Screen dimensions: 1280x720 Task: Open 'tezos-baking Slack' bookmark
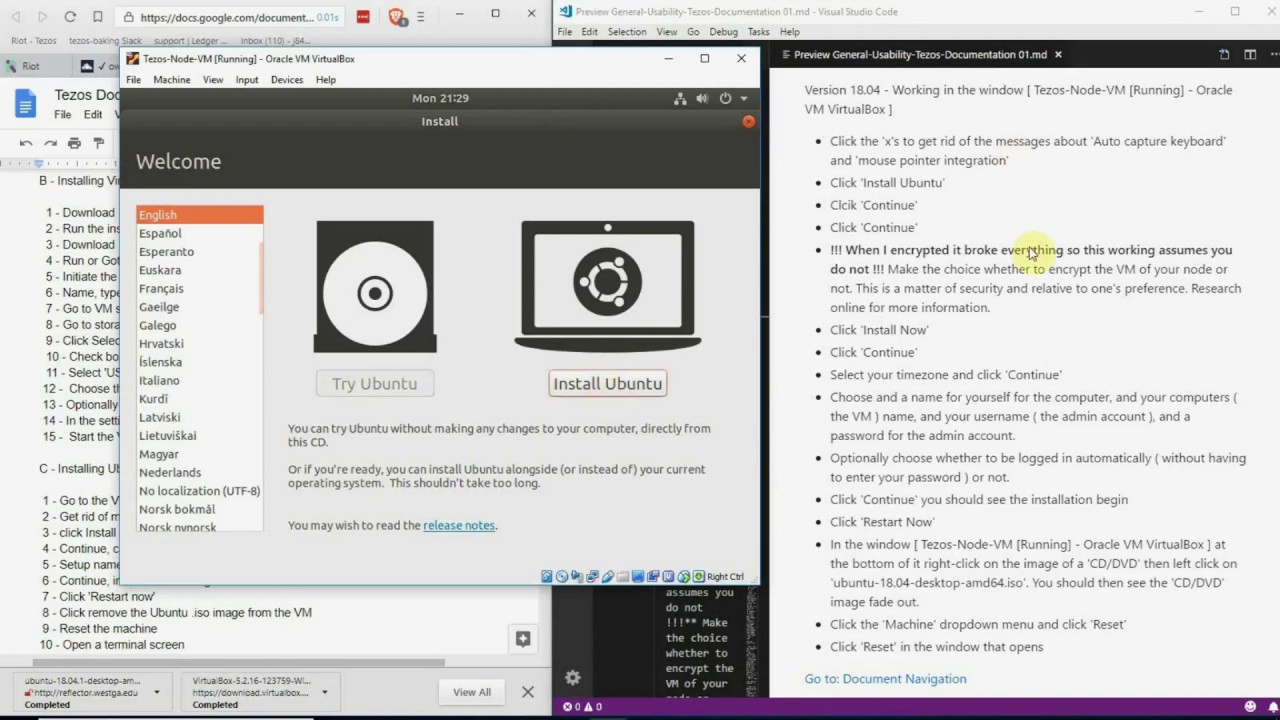(106, 41)
